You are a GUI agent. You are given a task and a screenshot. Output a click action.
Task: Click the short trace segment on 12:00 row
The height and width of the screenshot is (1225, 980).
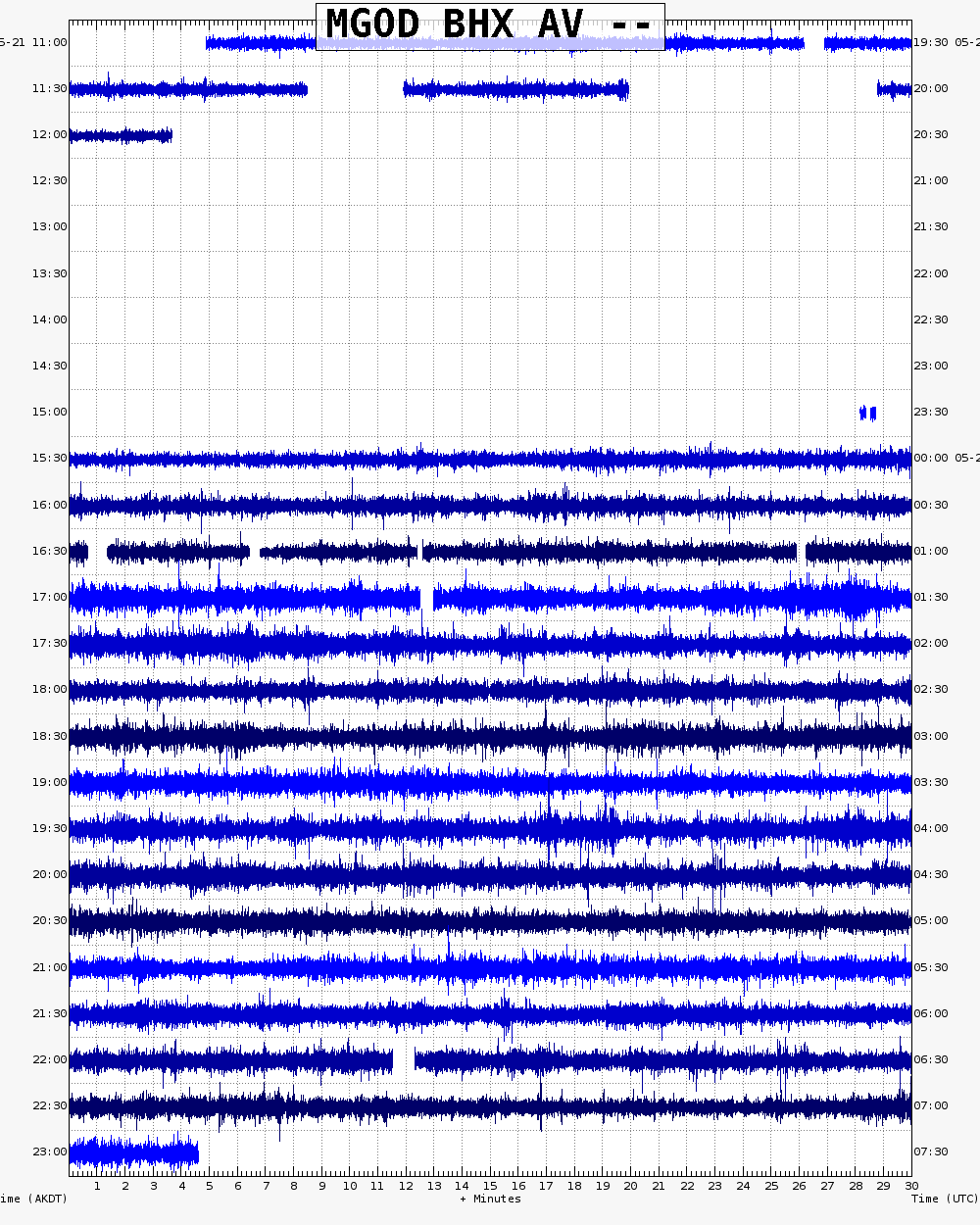point(121,135)
